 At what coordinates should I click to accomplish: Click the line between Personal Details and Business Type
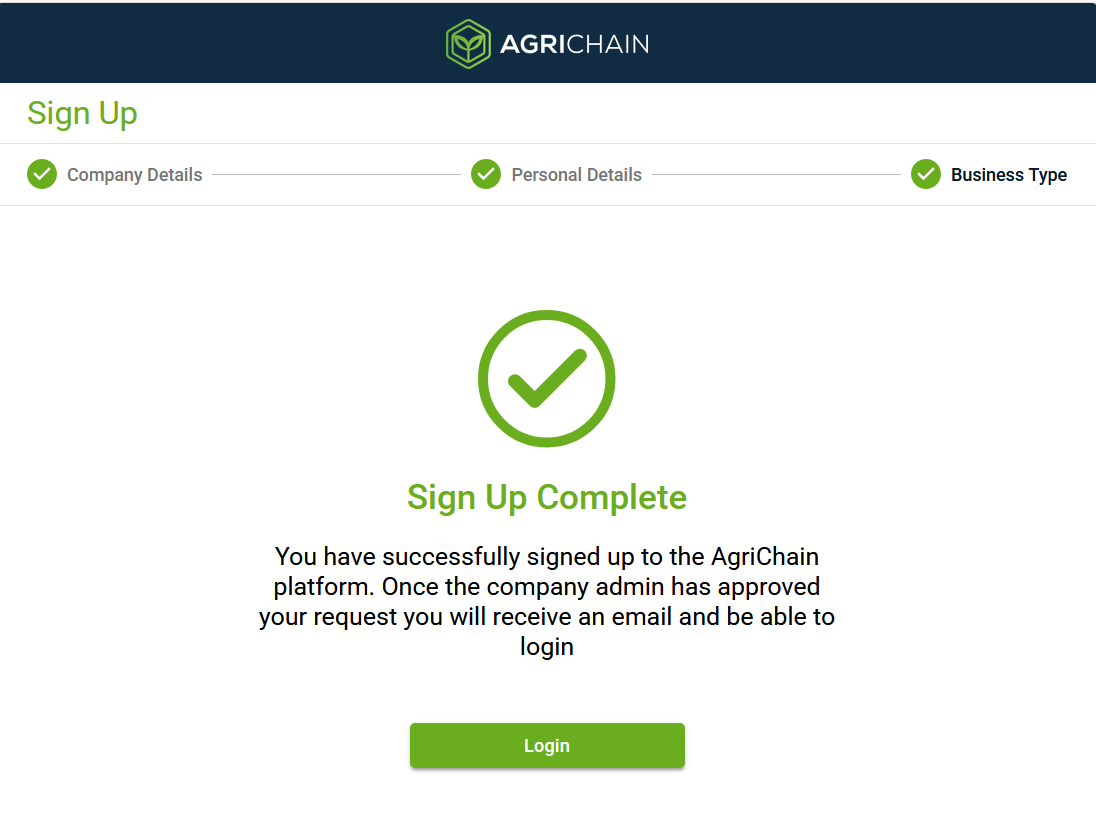[777, 174]
